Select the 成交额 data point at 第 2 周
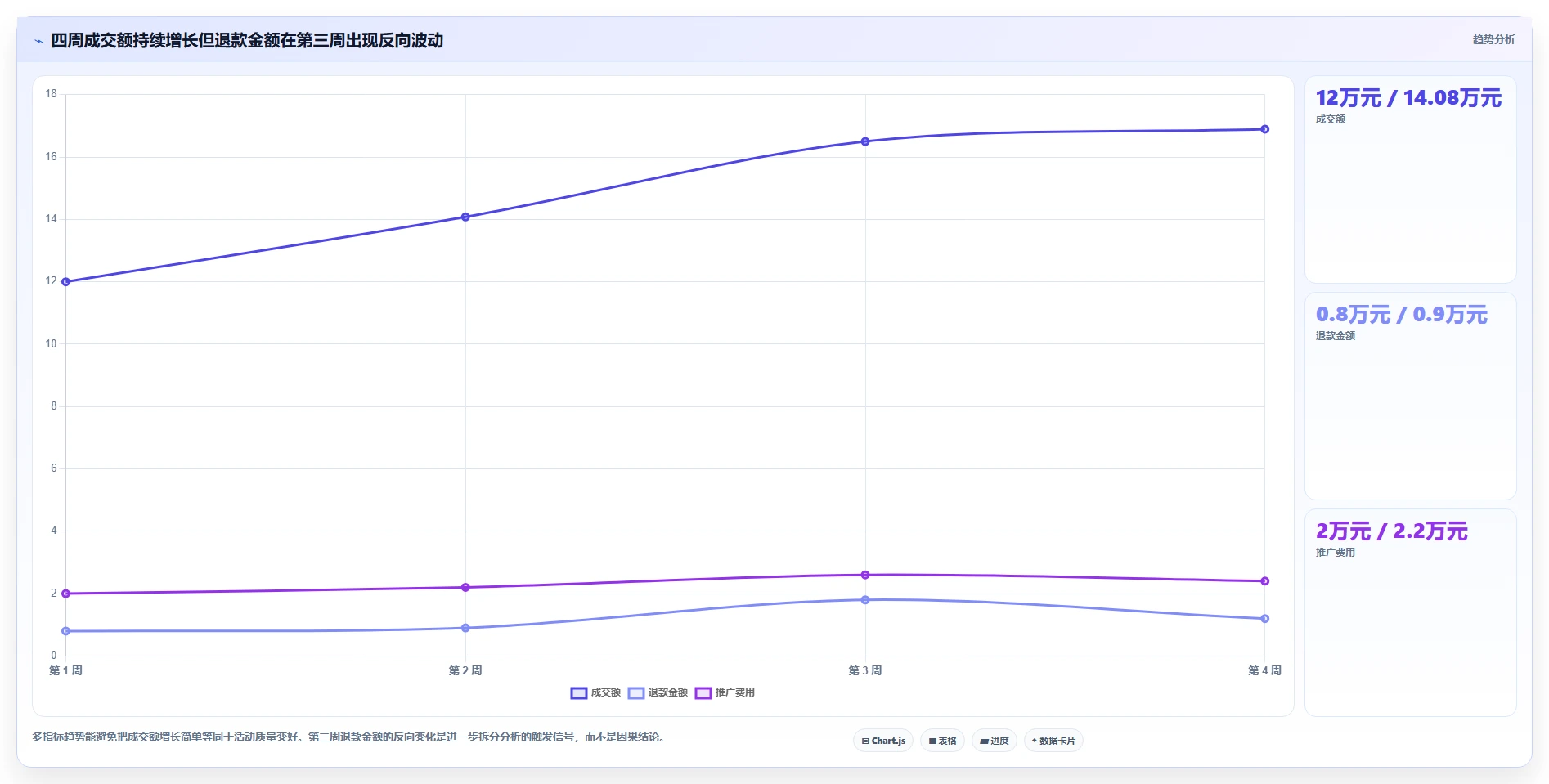 (465, 217)
